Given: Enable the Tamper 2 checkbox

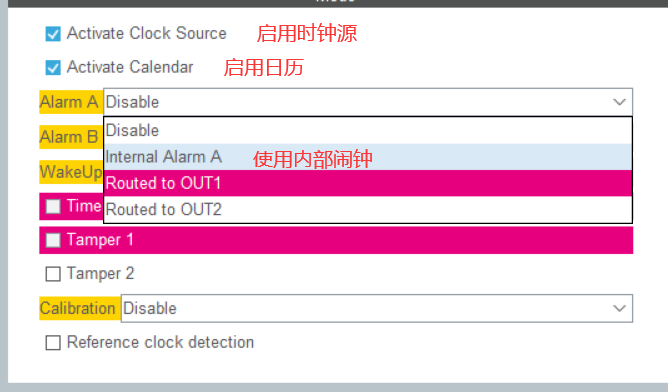Looking at the screenshot, I should [53, 274].
